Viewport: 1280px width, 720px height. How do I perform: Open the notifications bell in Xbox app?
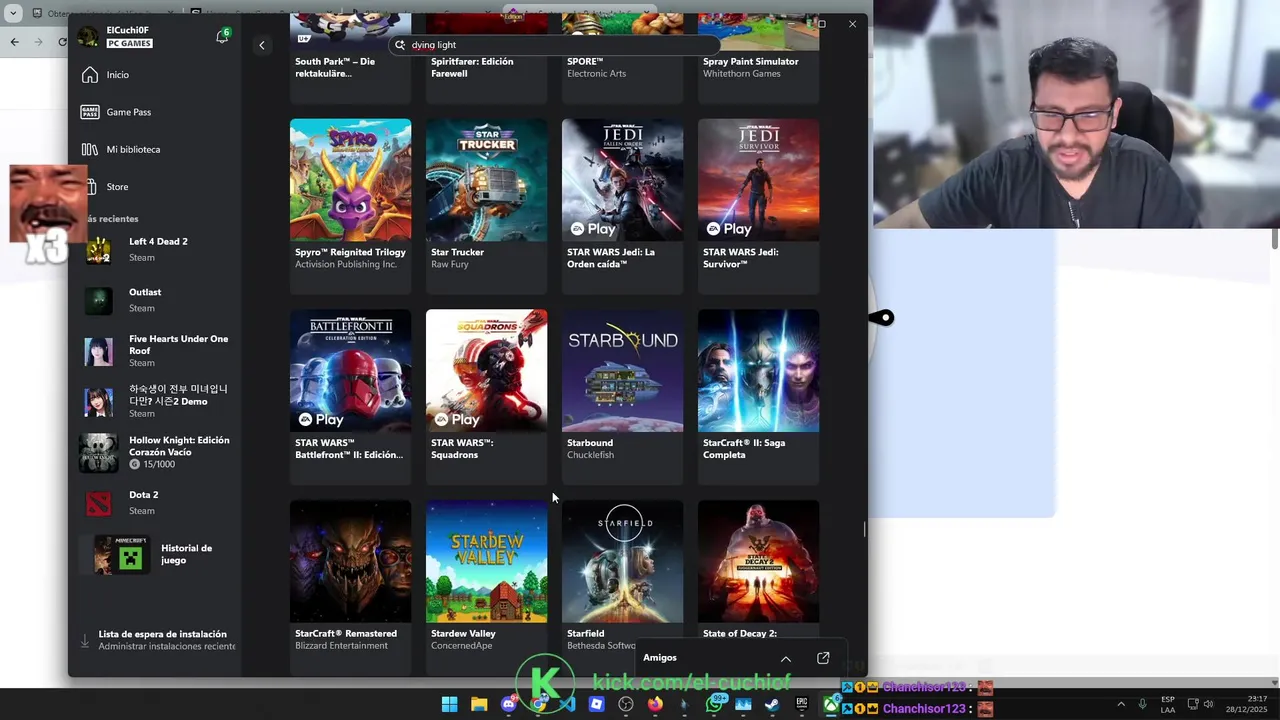222,37
